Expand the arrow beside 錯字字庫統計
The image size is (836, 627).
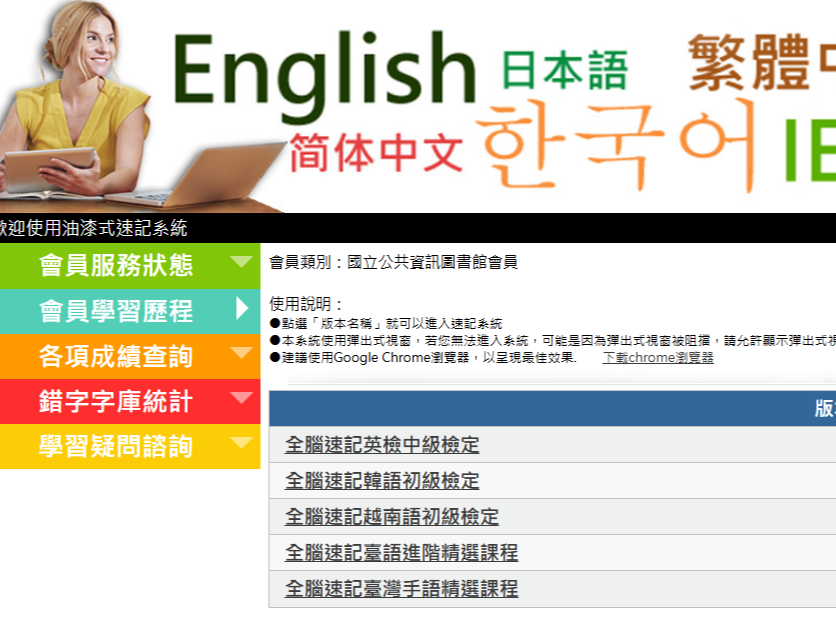pyautogui.click(x=242, y=397)
